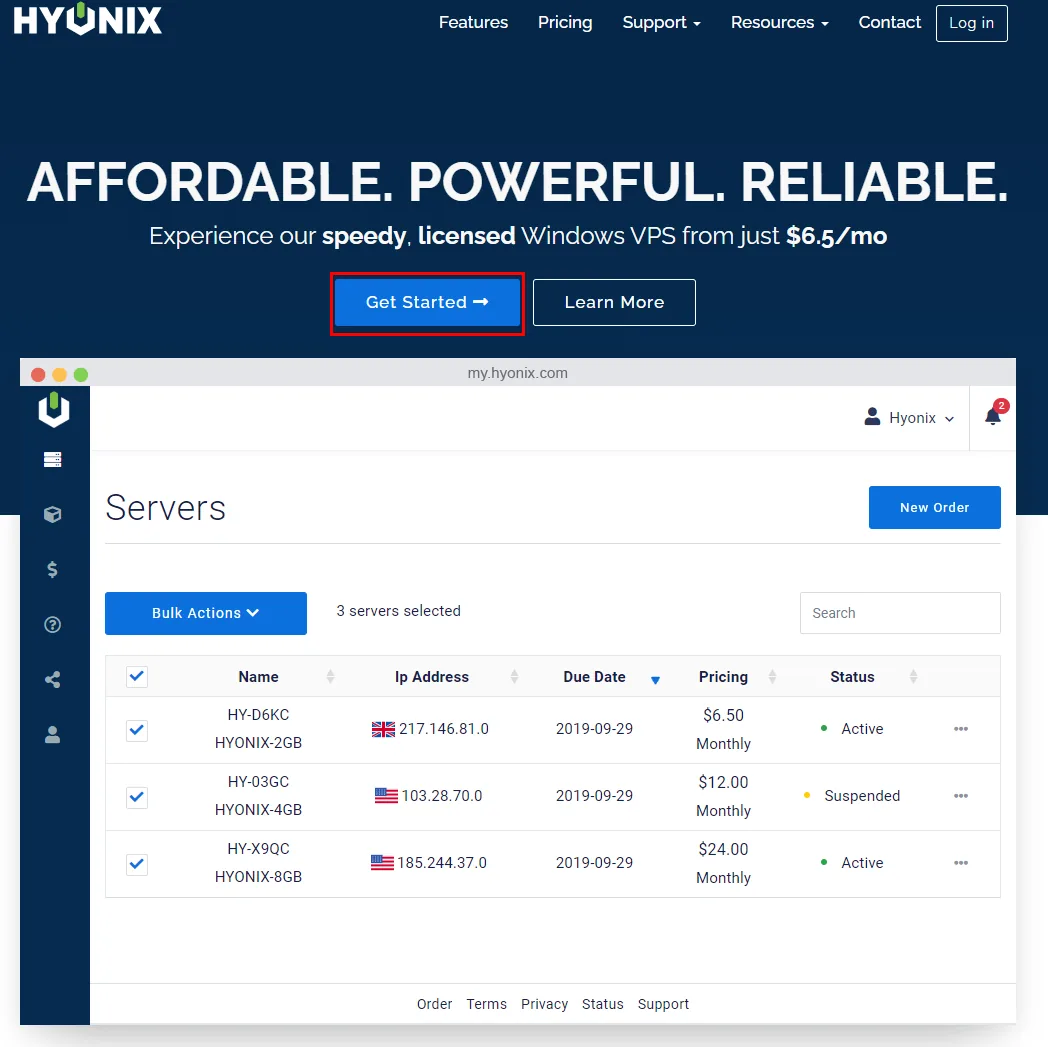Click the HY-D6KC server name

[x=258, y=716]
